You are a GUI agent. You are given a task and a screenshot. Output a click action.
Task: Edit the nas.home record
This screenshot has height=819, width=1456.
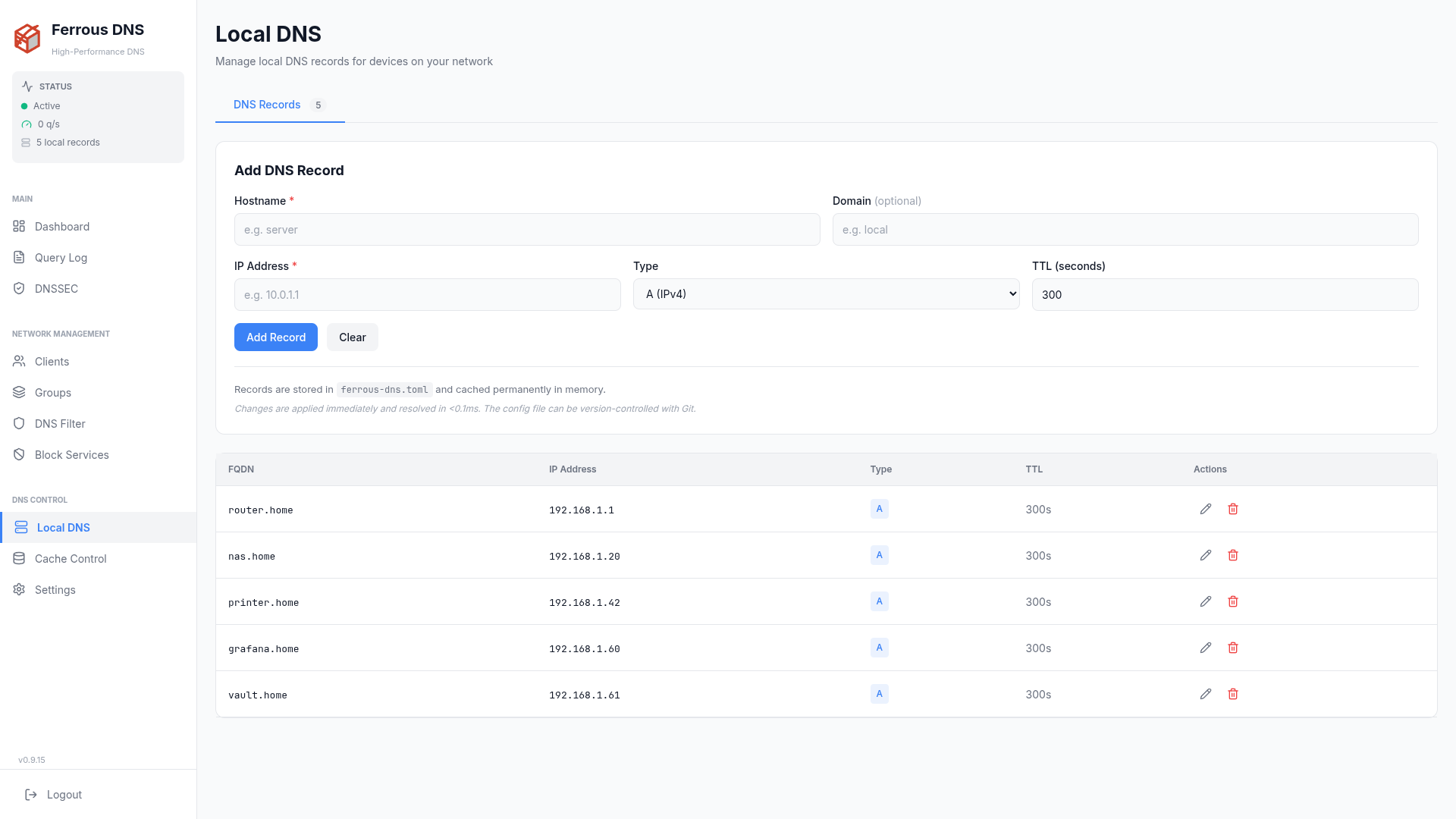click(x=1206, y=555)
